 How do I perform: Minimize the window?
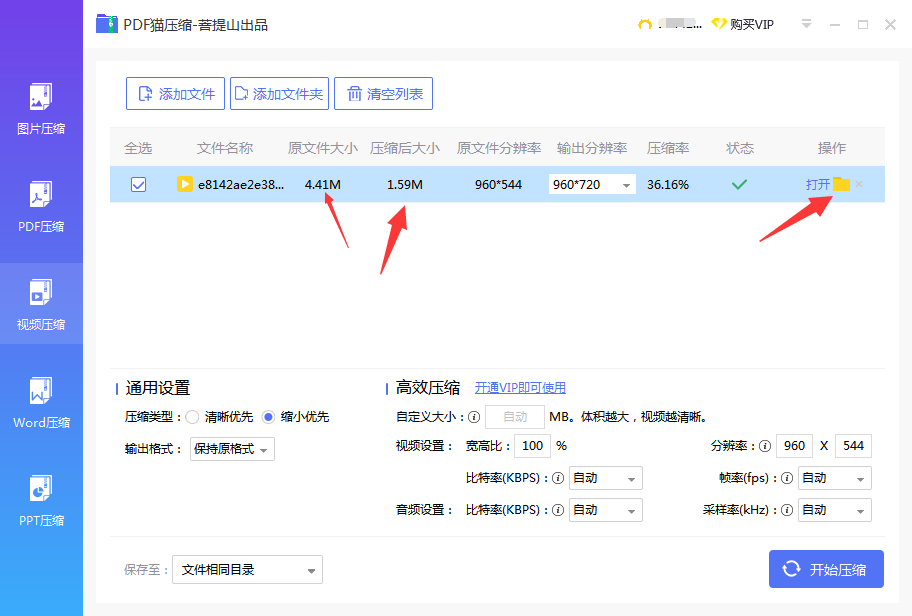pyautogui.click(x=835, y=24)
